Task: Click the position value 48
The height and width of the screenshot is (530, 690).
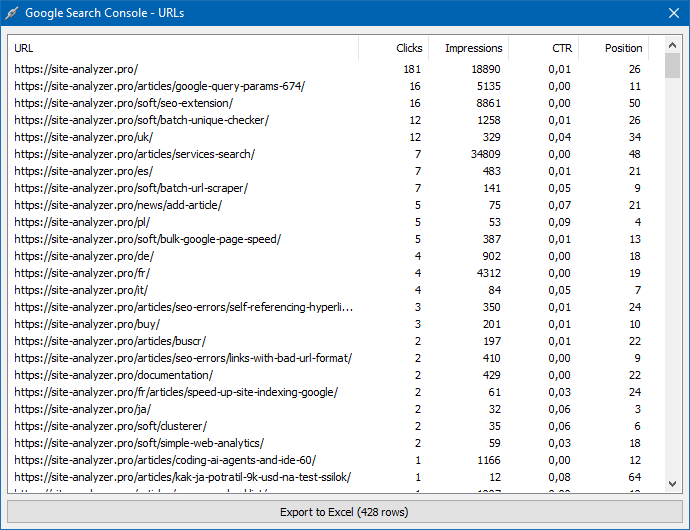Action: point(635,154)
